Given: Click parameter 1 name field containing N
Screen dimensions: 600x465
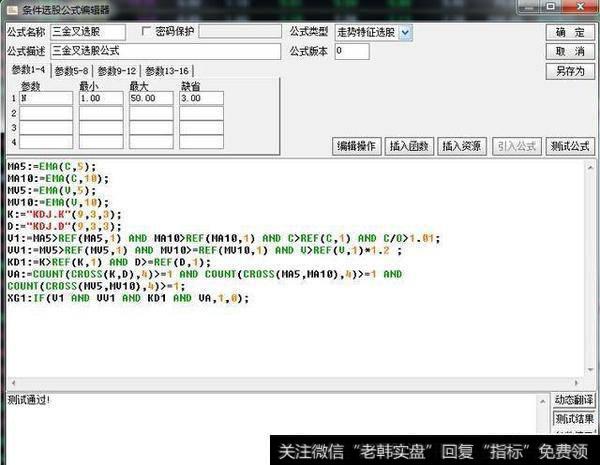Looking at the screenshot, I should [x=46, y=98].
